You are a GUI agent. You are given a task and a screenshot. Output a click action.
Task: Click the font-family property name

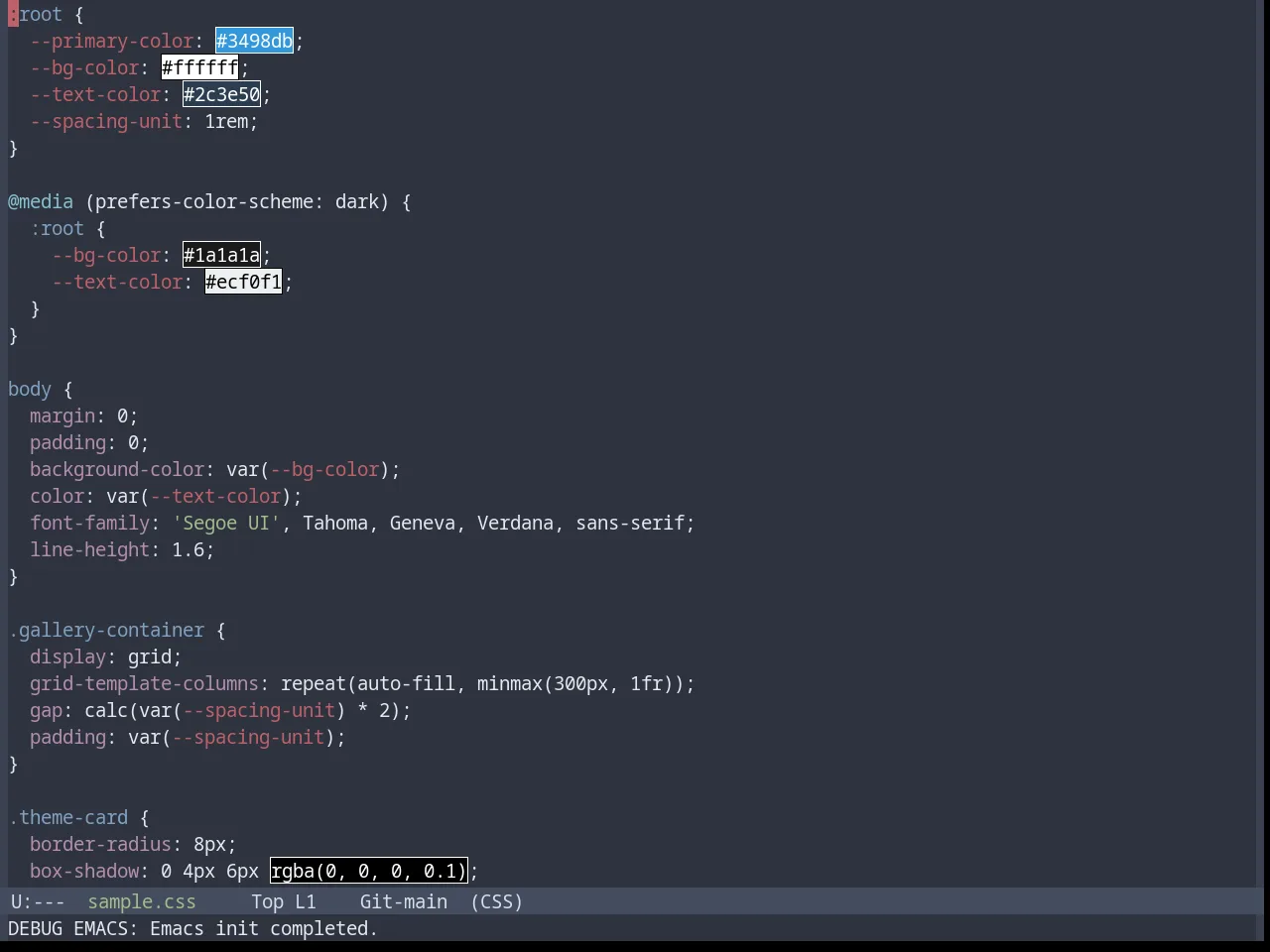click(89, 523)
